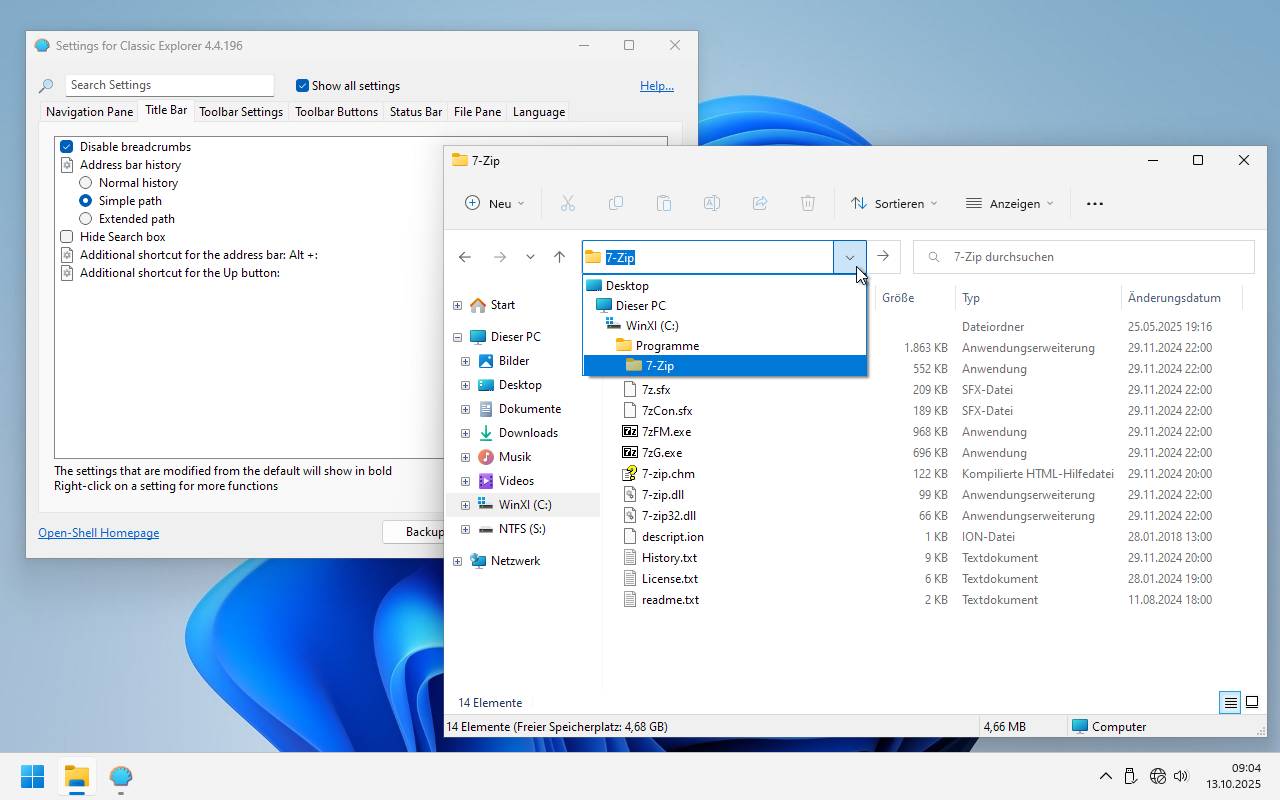Go forward with the right arrow button
The height and width of the screenshot is (800, 1280).
500,257
